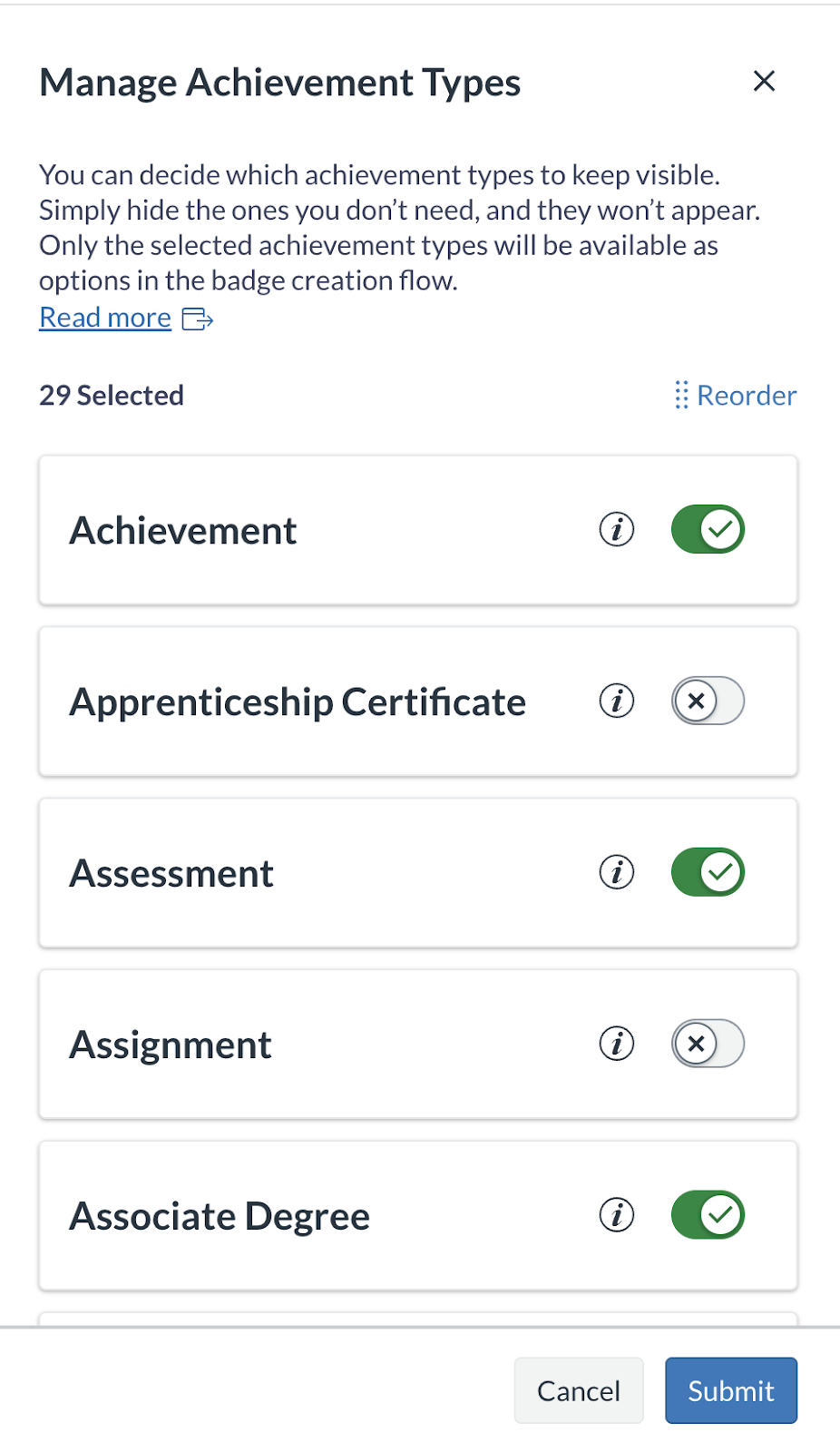This screenshot has width=840, height=1452.
Task: Click the Associate Degree card label
Action: point(220,1216)
